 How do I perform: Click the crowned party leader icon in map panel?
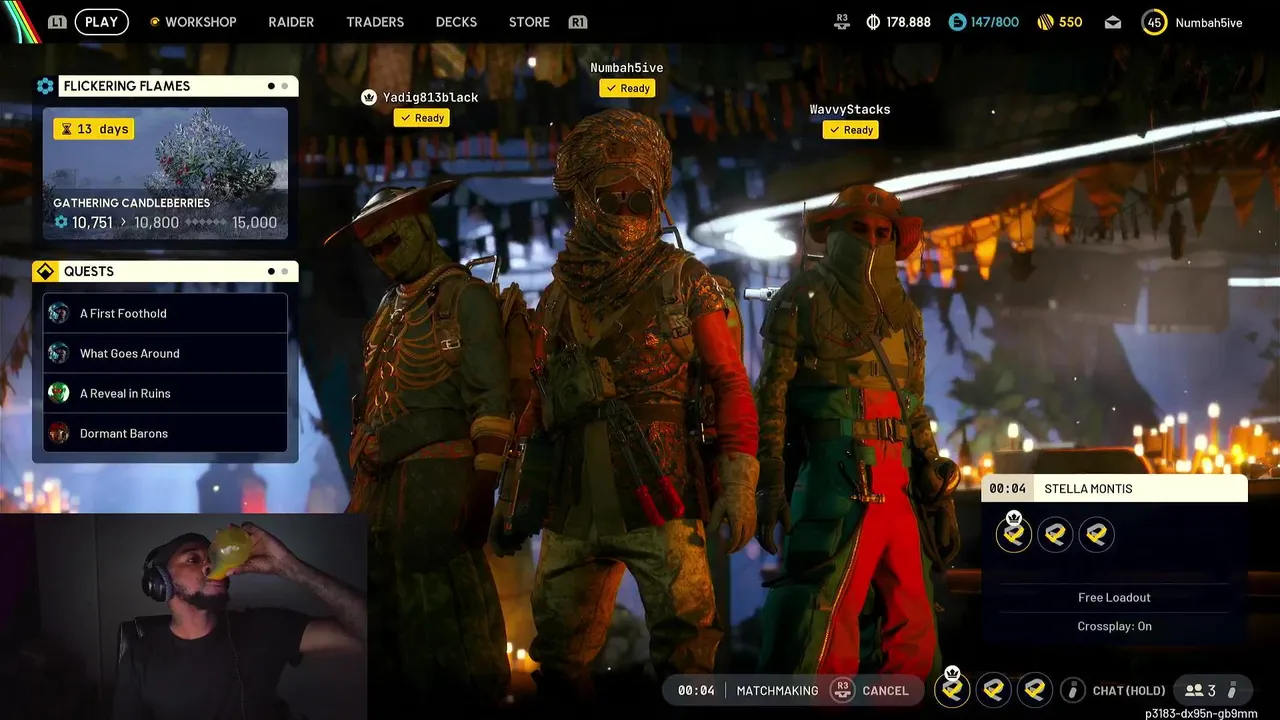(x=1014, y=533)
